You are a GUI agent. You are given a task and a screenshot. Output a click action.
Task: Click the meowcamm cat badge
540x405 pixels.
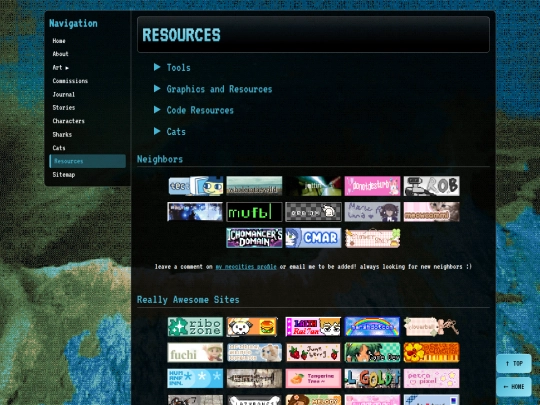tap(431, 212)
